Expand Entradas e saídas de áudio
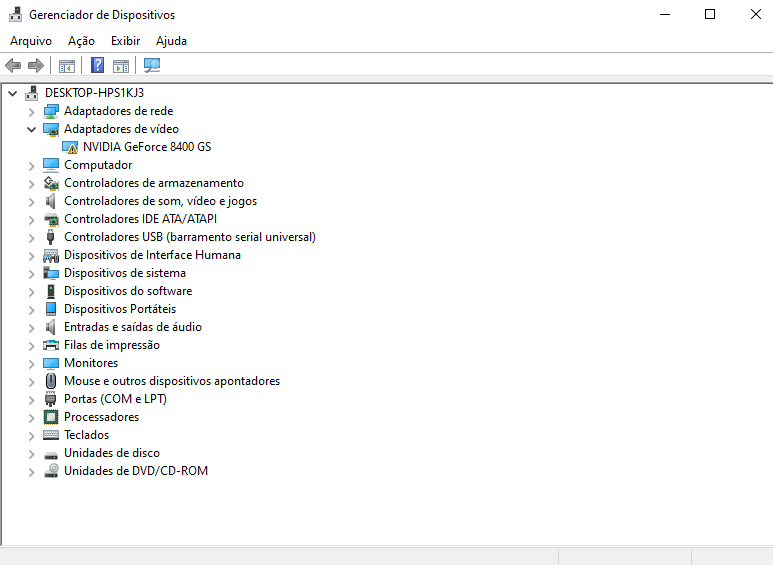Image resolution: width=773 pixels, height=565 pixels. pyautogui.click(x=32, y=328)
